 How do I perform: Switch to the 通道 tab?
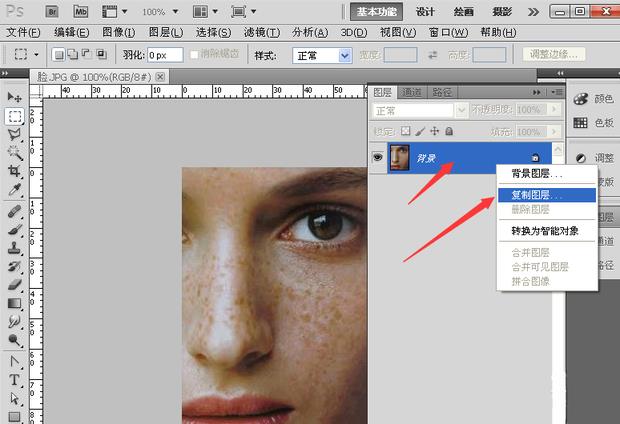pyautogui.click(x=412, y=91)
